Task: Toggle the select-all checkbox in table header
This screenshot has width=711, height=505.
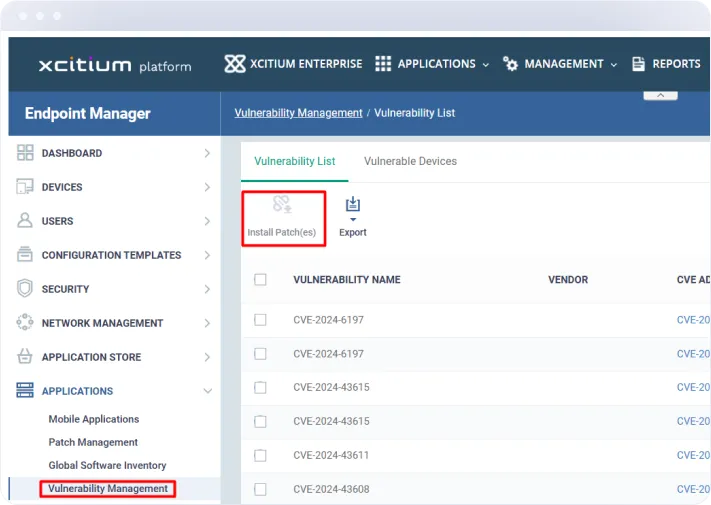Action: 260,280
